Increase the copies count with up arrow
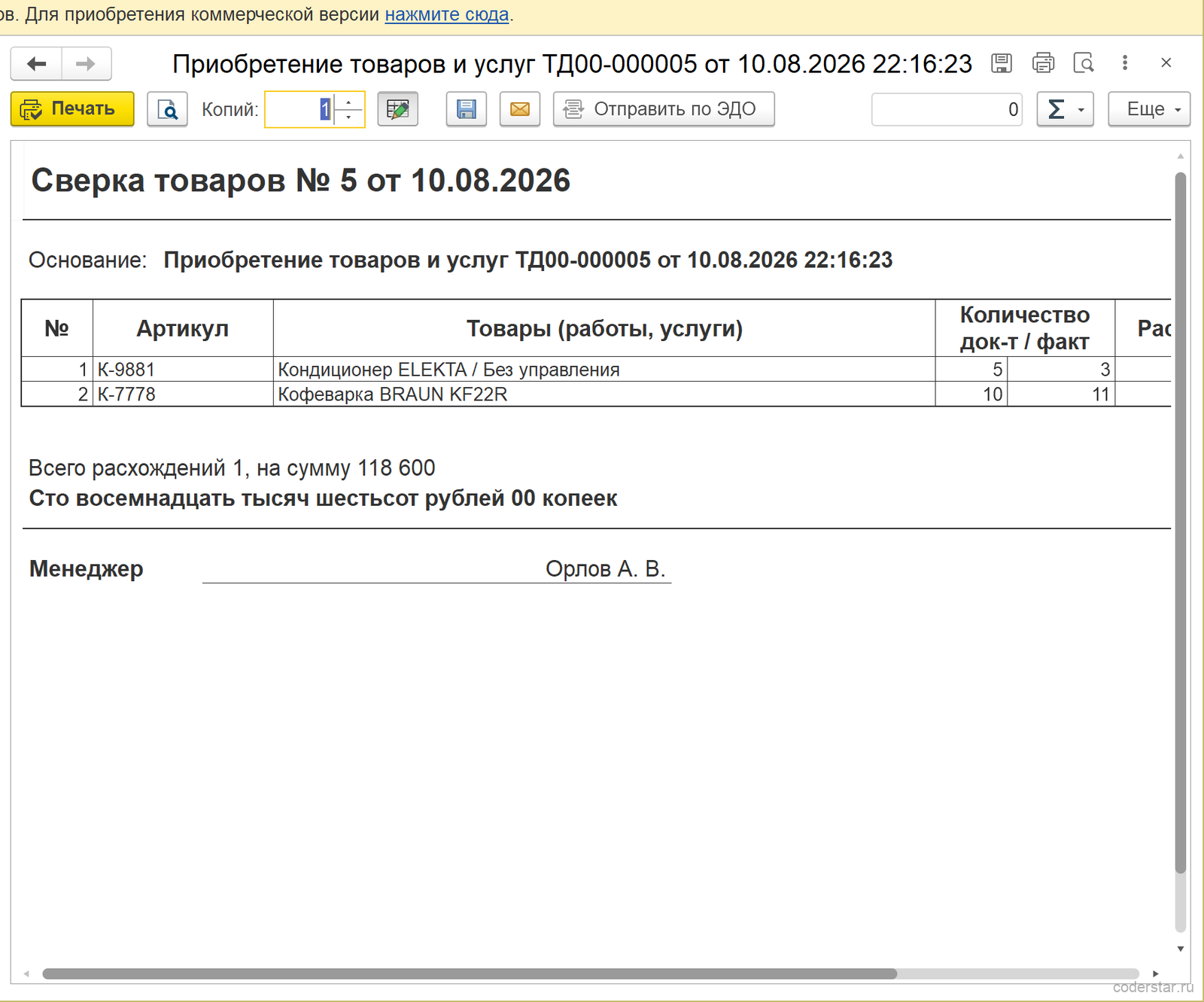 tap(348, 102)
